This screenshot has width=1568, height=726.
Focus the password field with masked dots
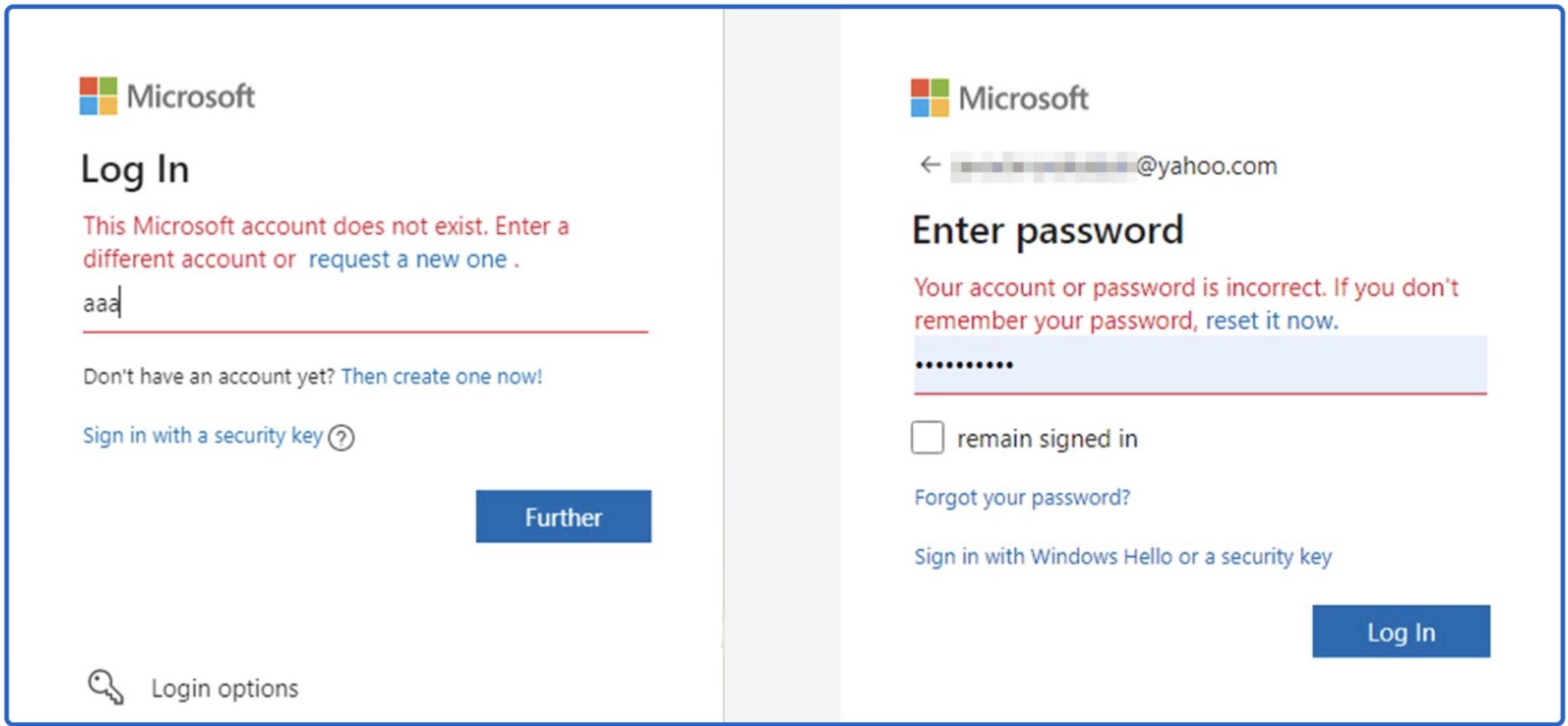(1200, 365)
